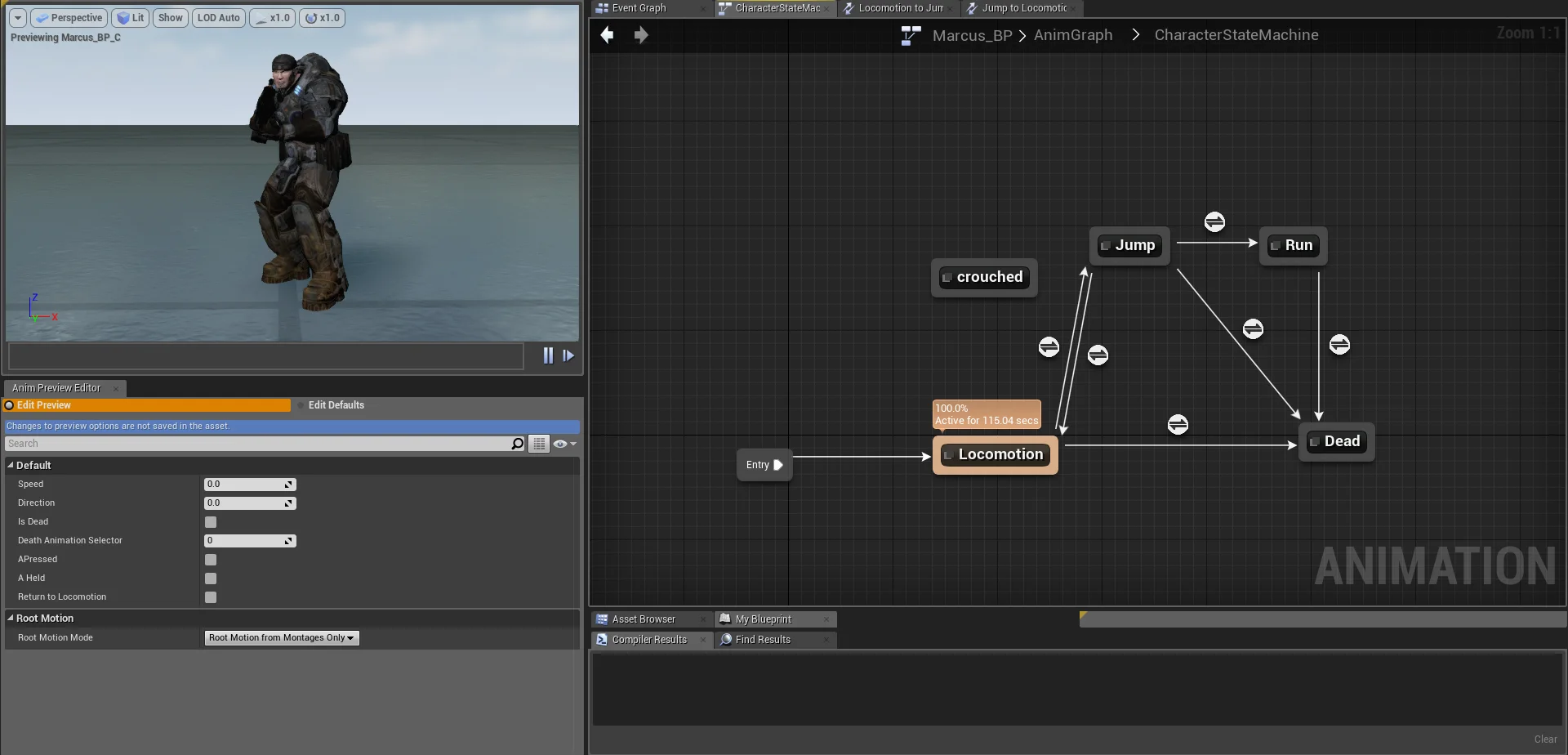
Task: Collapse the Root Motion category
Action: (x=11, y=619)
